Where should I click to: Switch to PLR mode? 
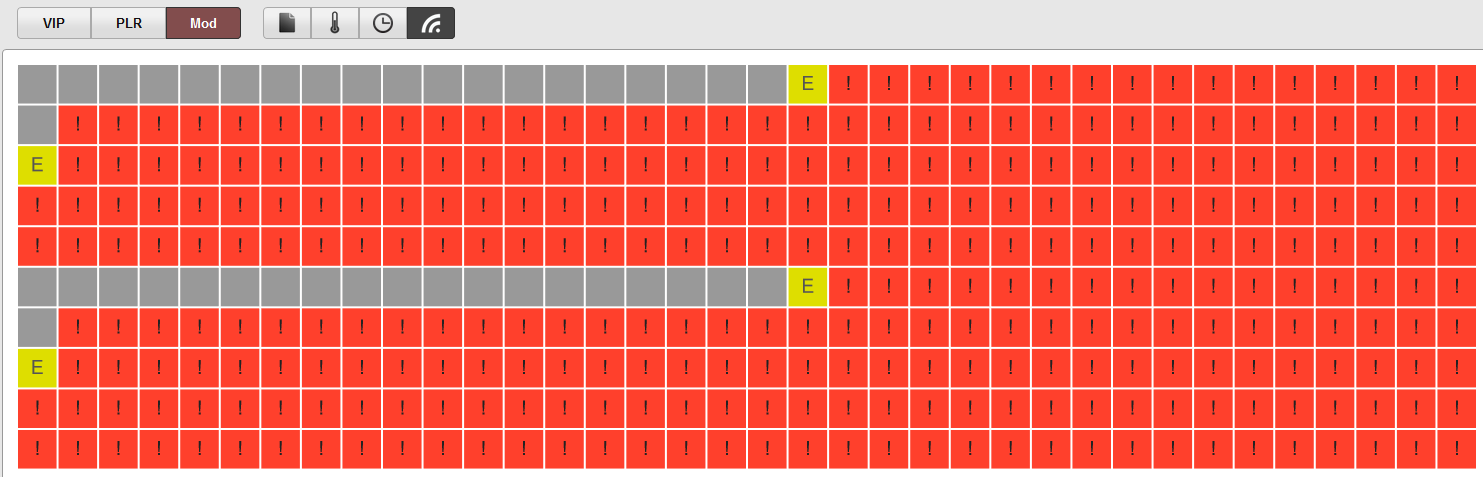(128, 23)
